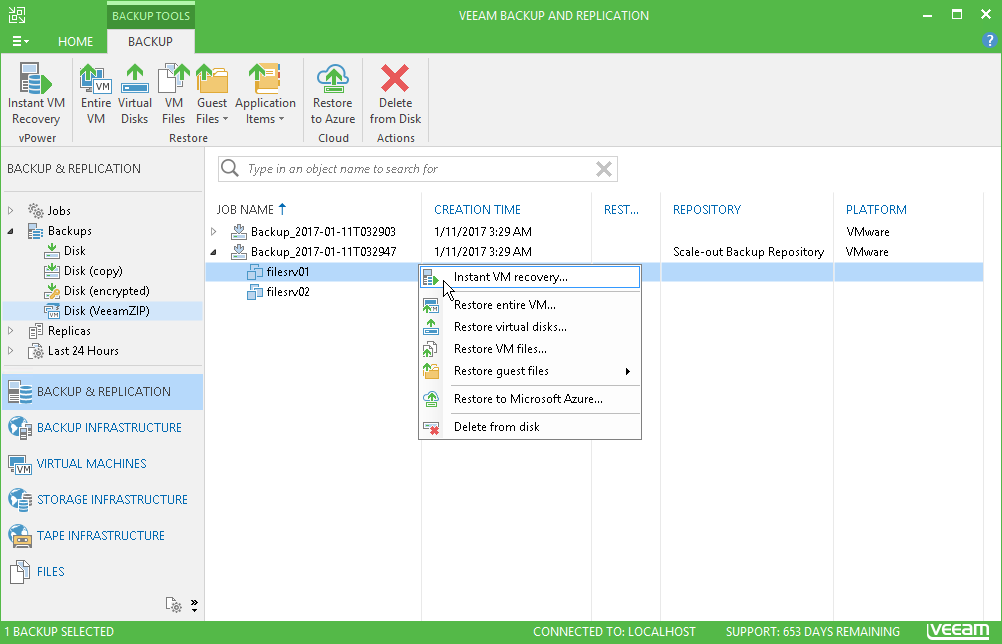Viewport: 1002px width, 644px height.
Task: Launch Instant VM Recovery from the ribbon
Action: coord(36,94)
